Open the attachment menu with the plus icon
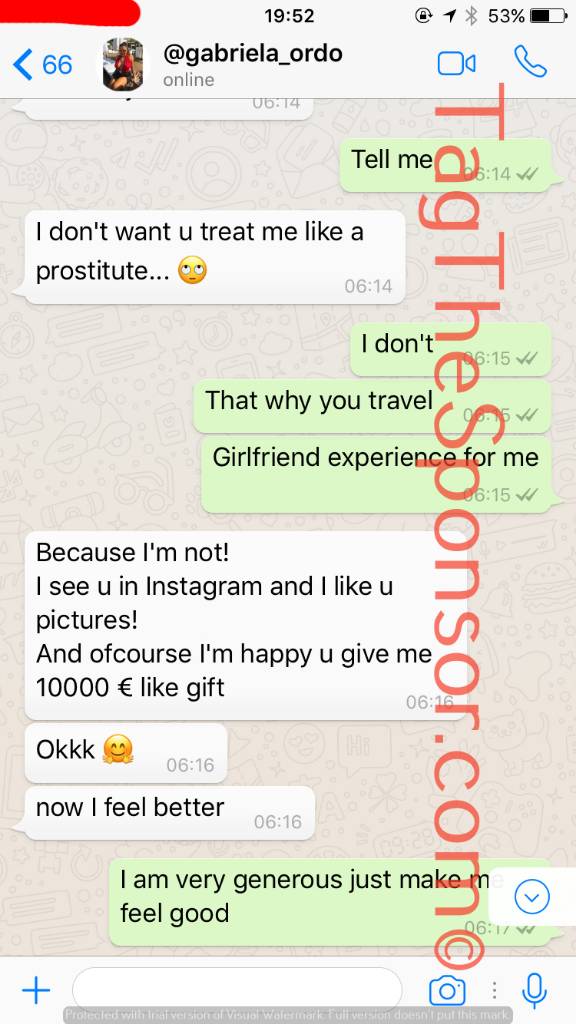 [x=36, y=991]
